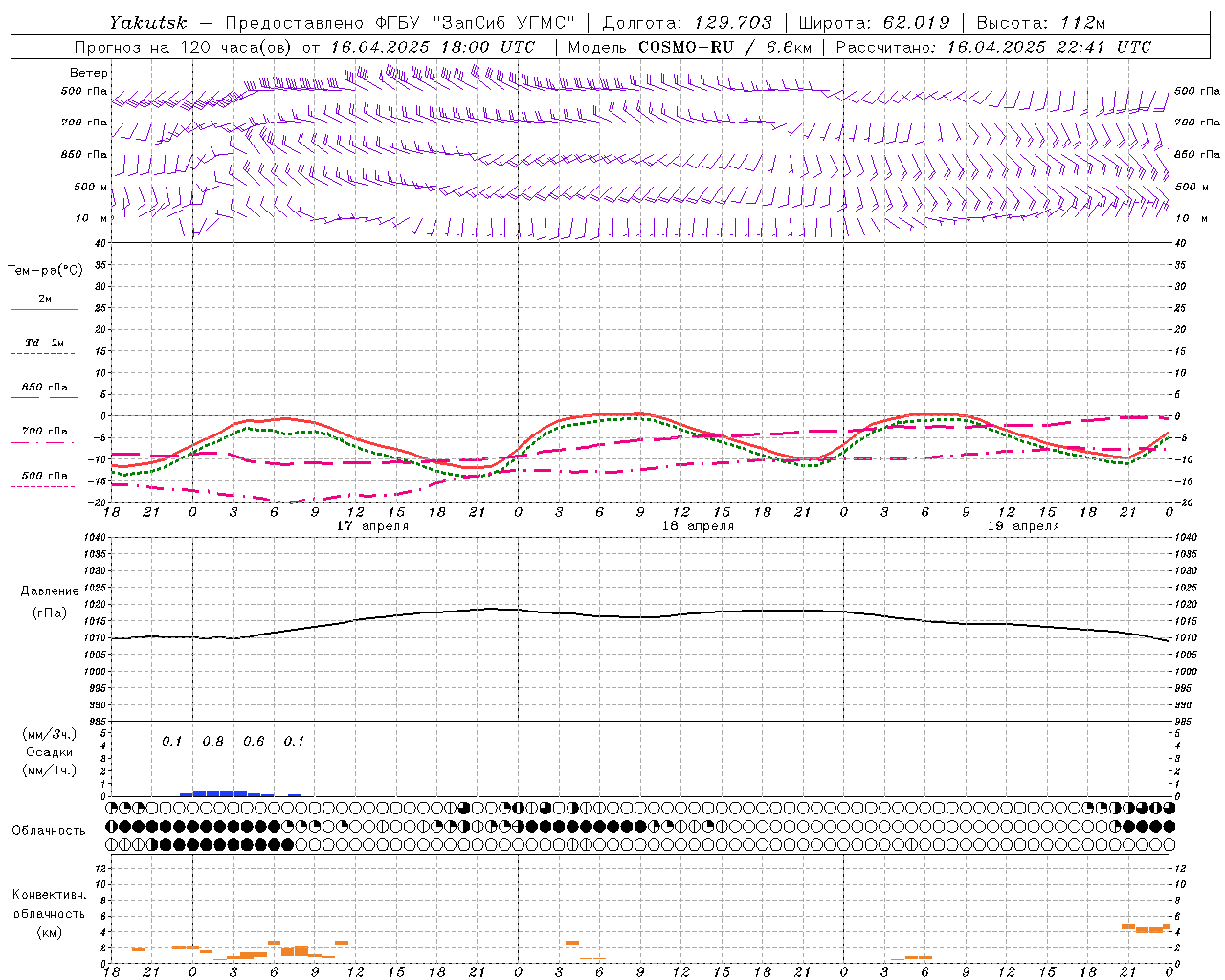Click the "(мм/3ч.)" precipitation unit label
Screen dimensions: 1225x980
click(x=49, y=734)
